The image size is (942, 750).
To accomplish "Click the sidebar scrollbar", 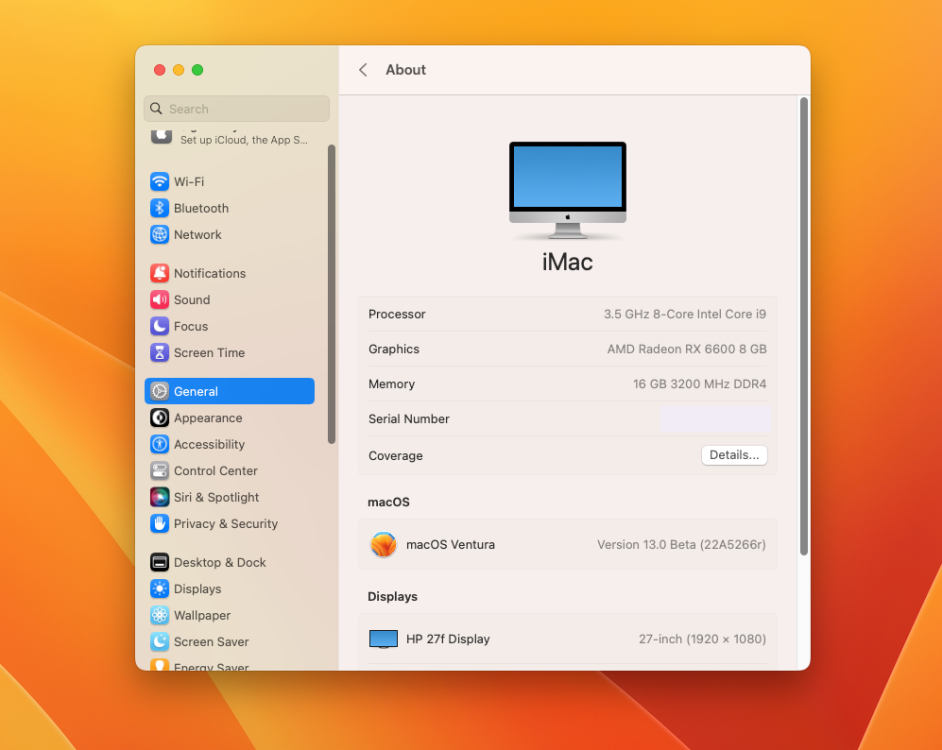I will point(331,294).
